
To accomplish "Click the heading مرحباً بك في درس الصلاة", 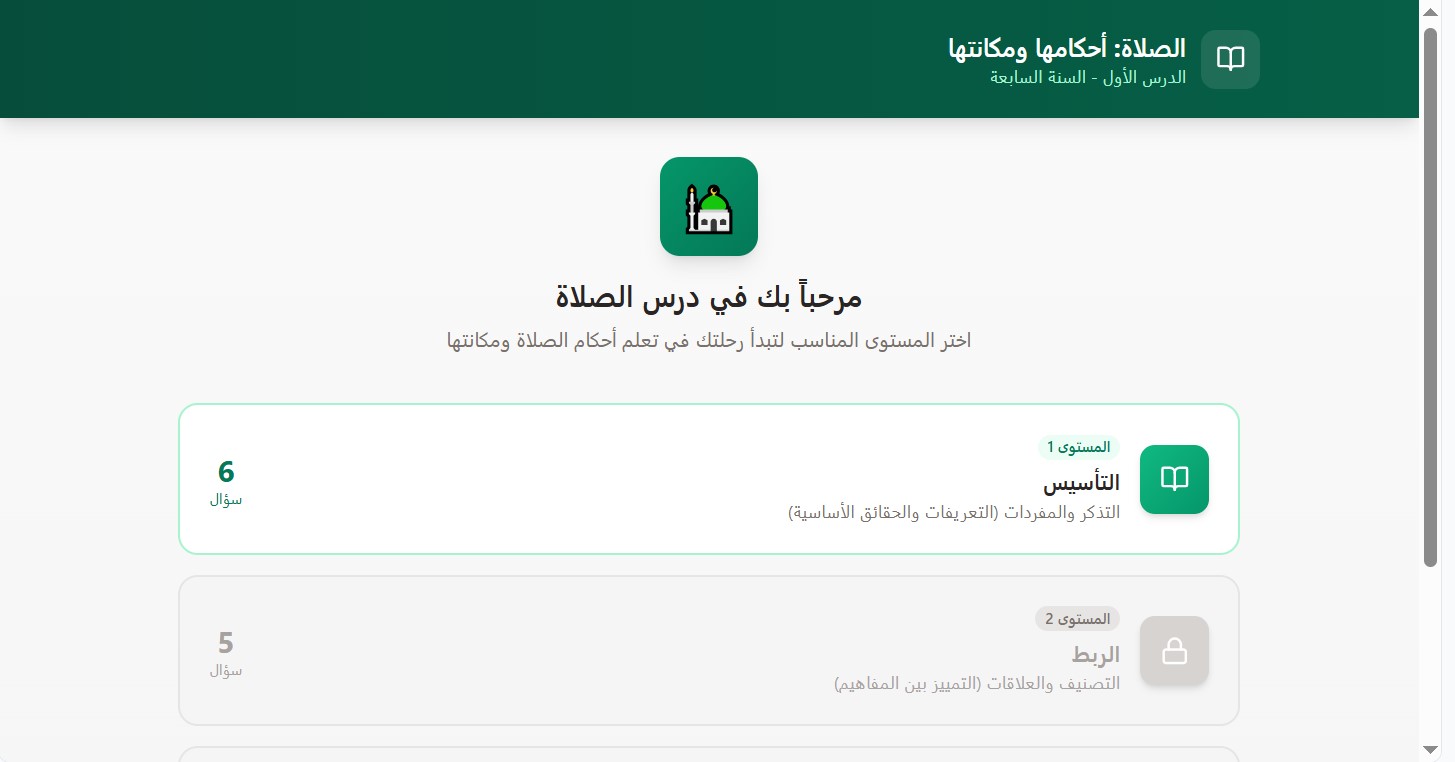I will point(709,297).
